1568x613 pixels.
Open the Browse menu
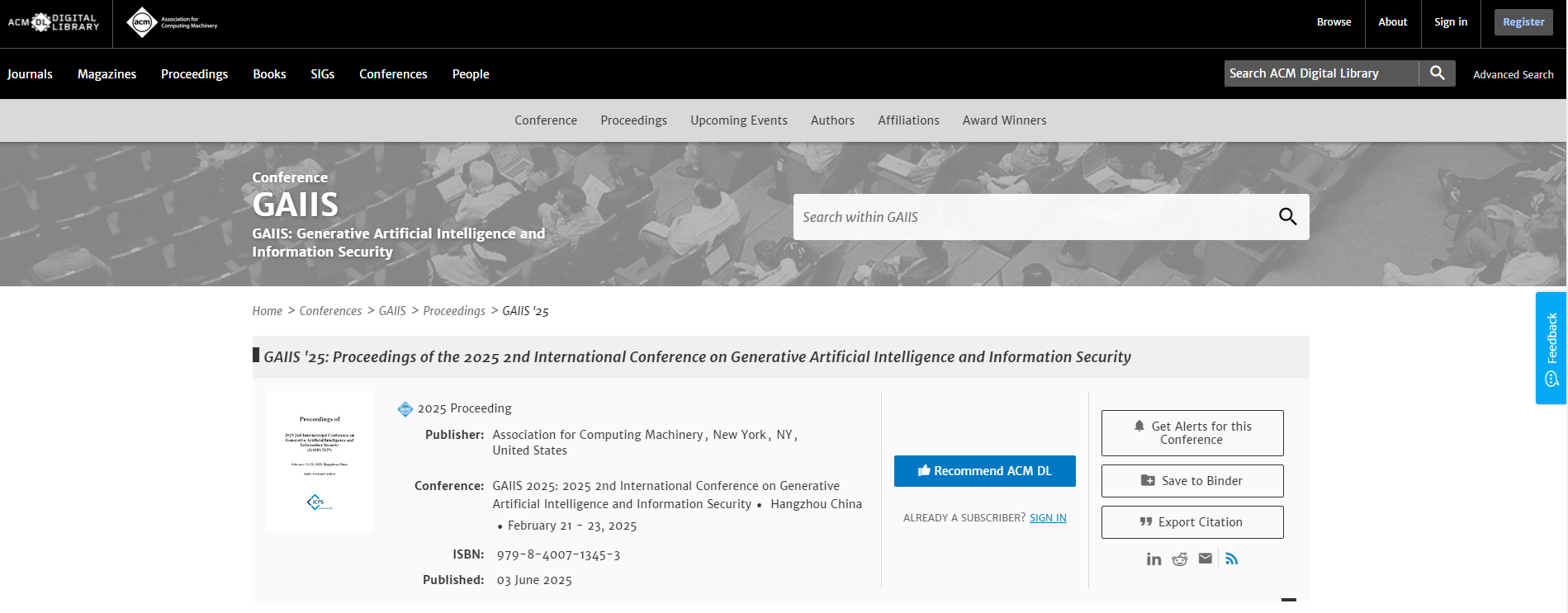(x=1334, y=22)
